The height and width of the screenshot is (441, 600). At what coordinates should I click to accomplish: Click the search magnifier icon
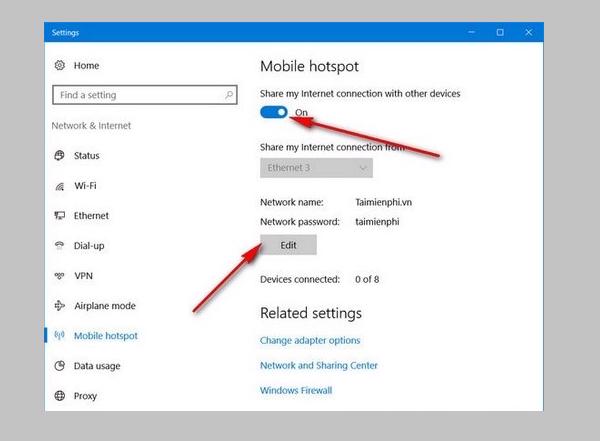click(x=229, y=95)
